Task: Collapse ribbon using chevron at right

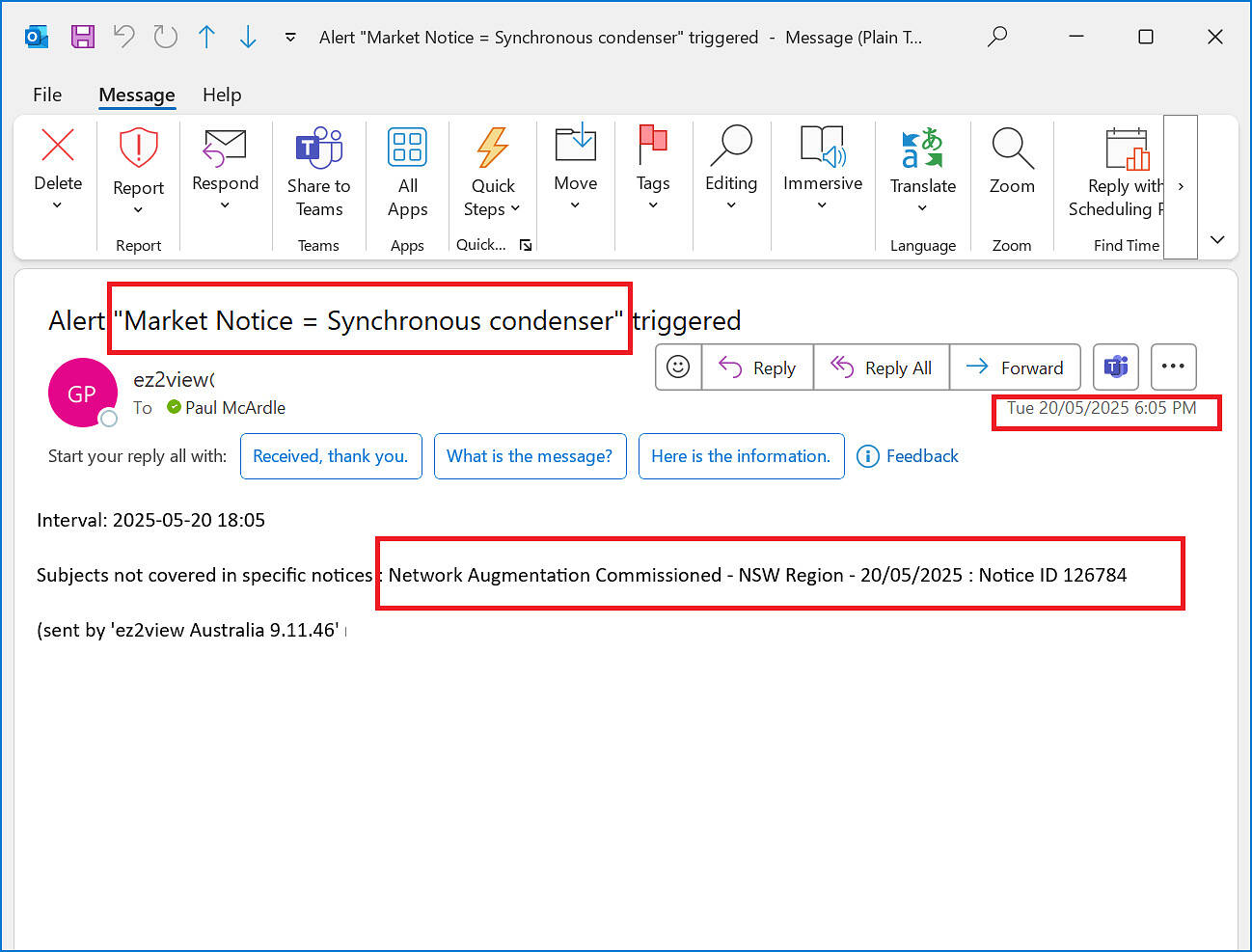Action: 1217,239
